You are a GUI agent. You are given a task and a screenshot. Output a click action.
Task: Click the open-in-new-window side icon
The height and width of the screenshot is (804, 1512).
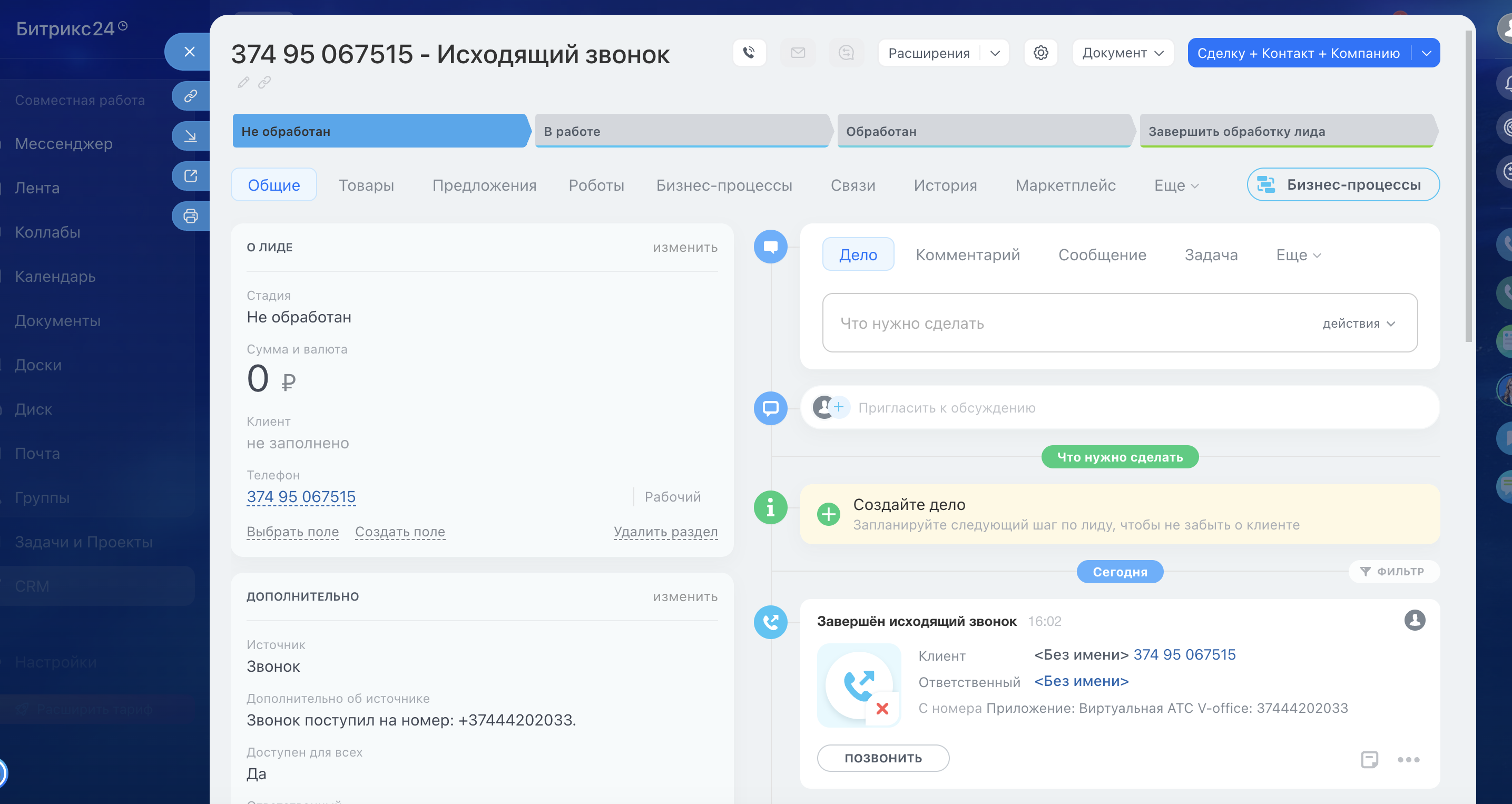click(x=190, y=176)
